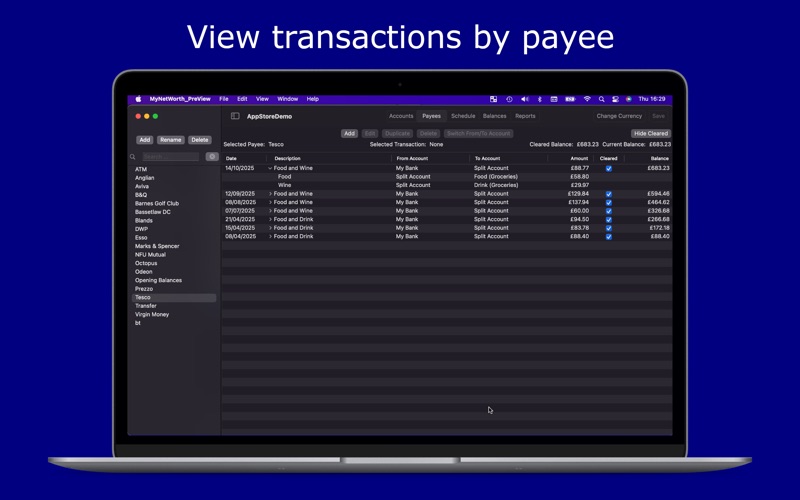Viewport: 800px width, 500px height.
Task: Click Add button above transaction table
Action: tap(349, 134)
